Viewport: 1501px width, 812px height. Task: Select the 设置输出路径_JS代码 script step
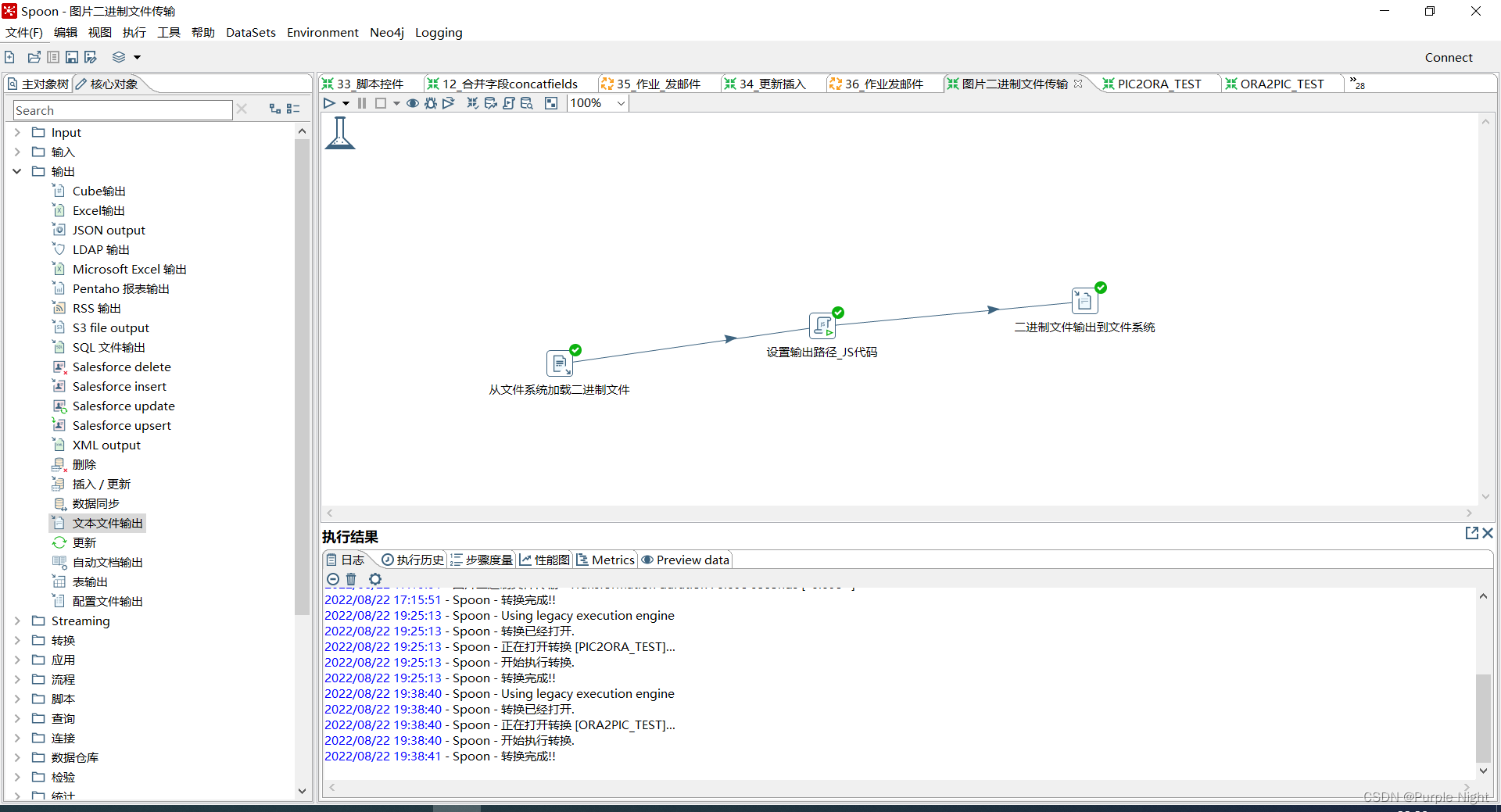coord(822,327)
